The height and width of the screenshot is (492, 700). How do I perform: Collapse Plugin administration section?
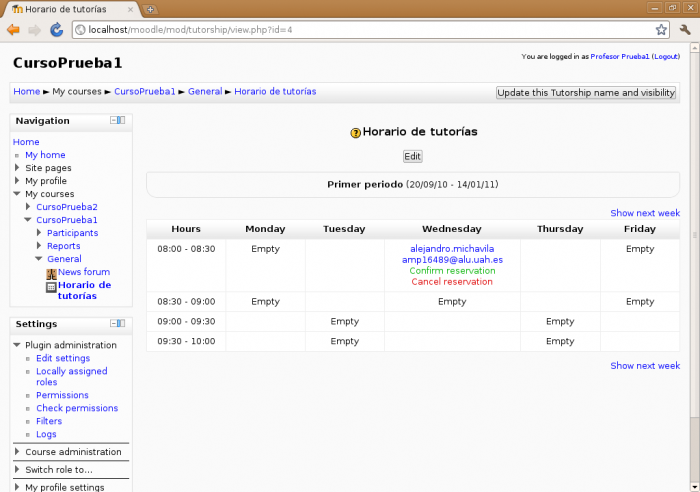(17, 345)
